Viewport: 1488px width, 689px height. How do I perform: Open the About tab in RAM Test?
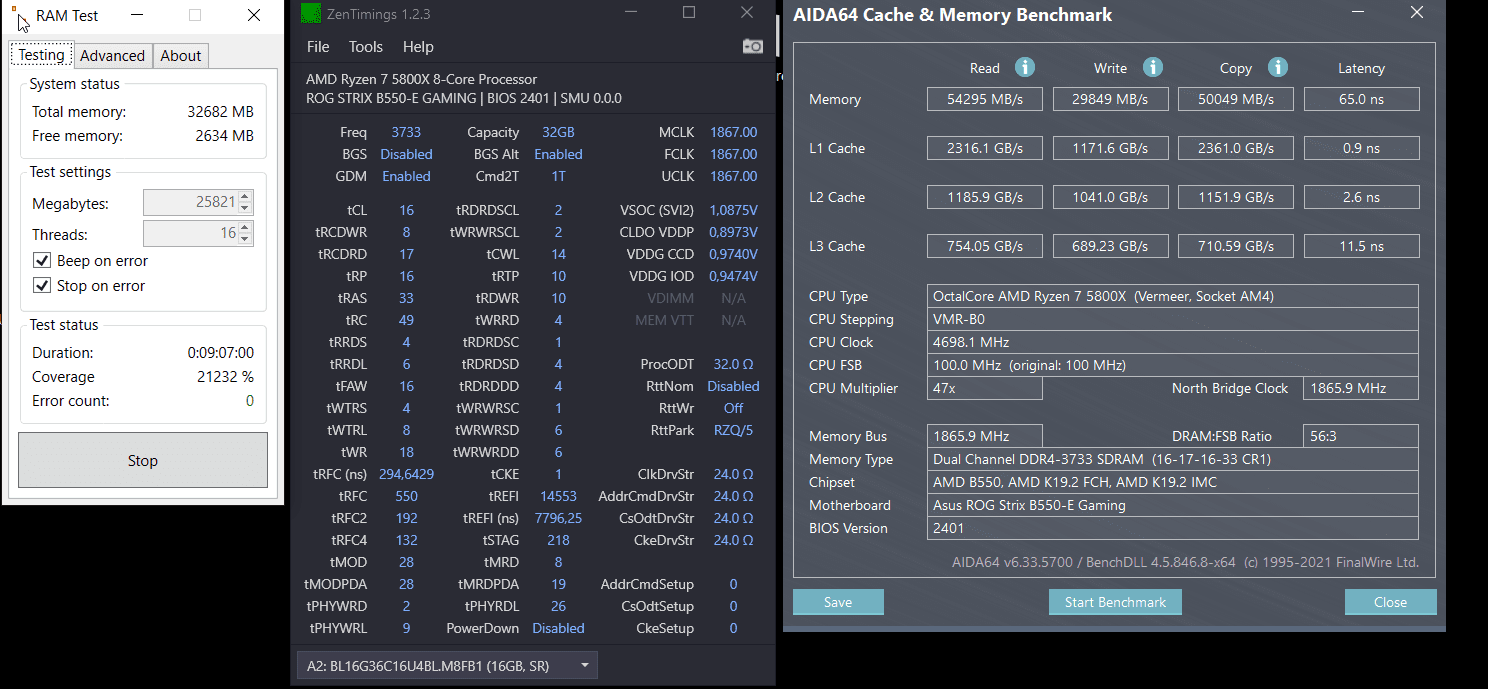point(181,56)
